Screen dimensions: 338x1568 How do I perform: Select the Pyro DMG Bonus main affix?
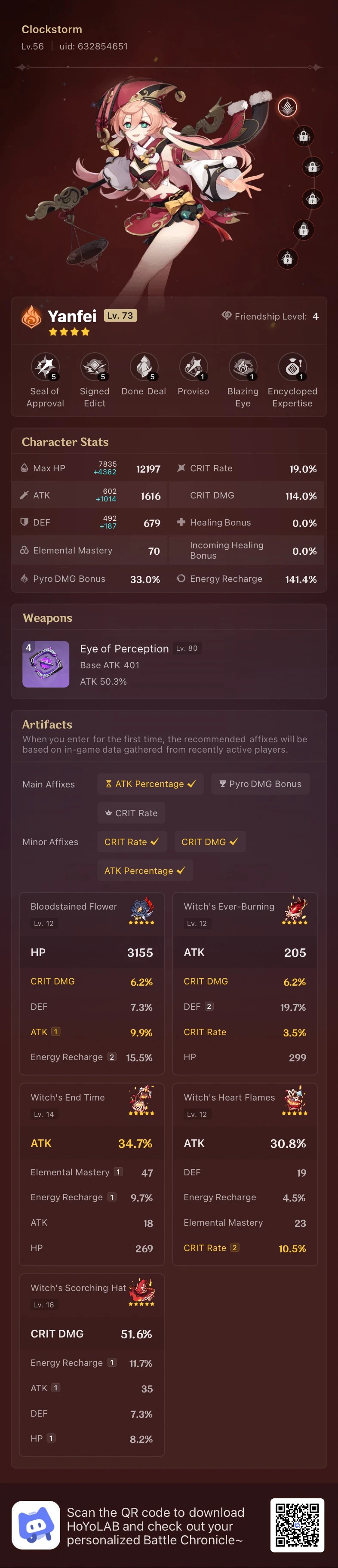click(x=260, y=784)
